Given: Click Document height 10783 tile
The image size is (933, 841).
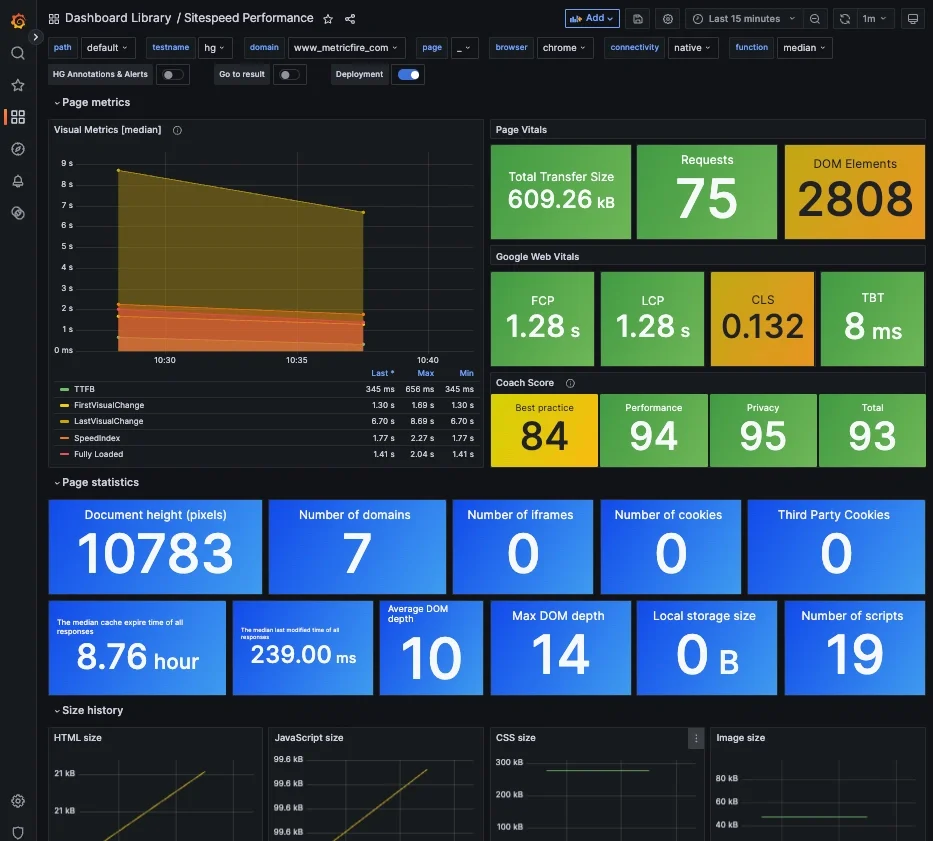Looking at the screenshot, I should pos(155,547).
